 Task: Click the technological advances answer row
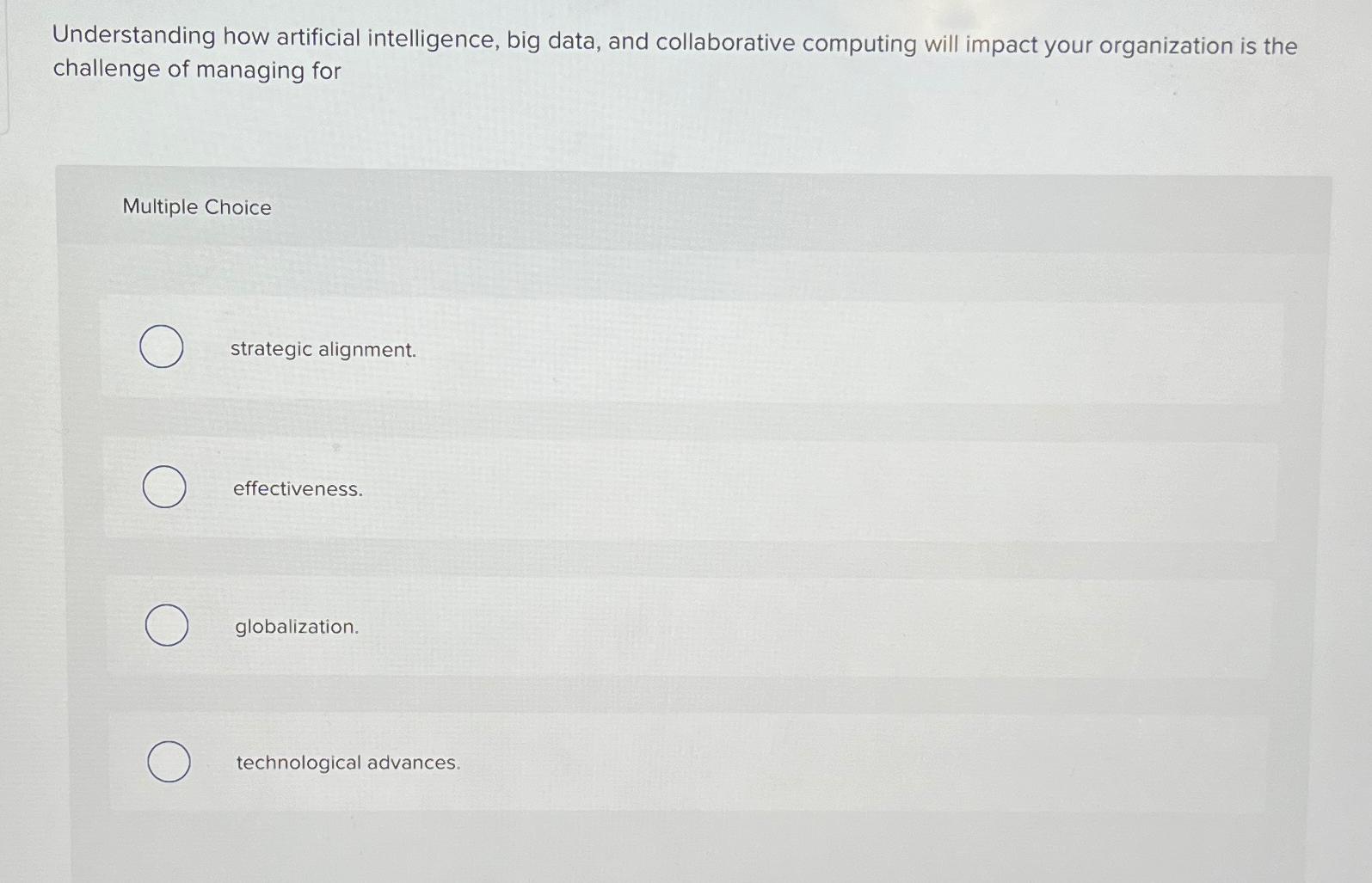tap(602, 763)
